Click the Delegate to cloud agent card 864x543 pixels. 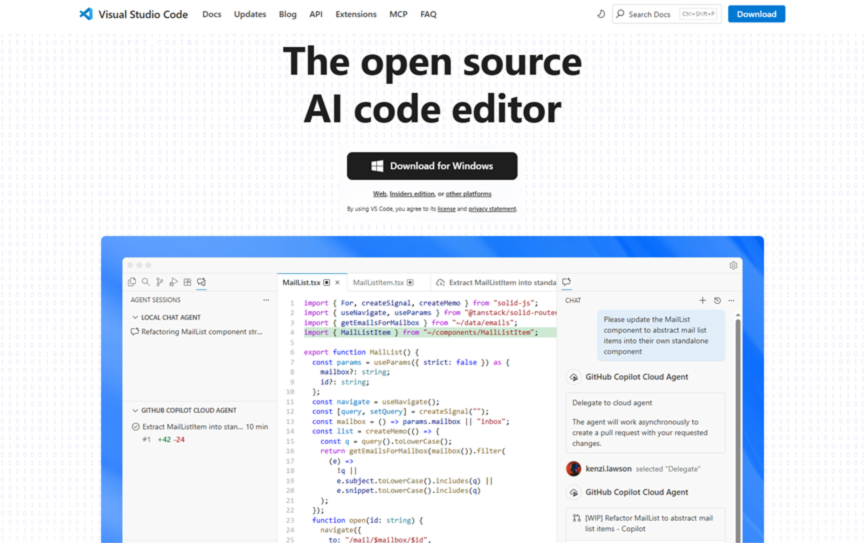point(646,423)
